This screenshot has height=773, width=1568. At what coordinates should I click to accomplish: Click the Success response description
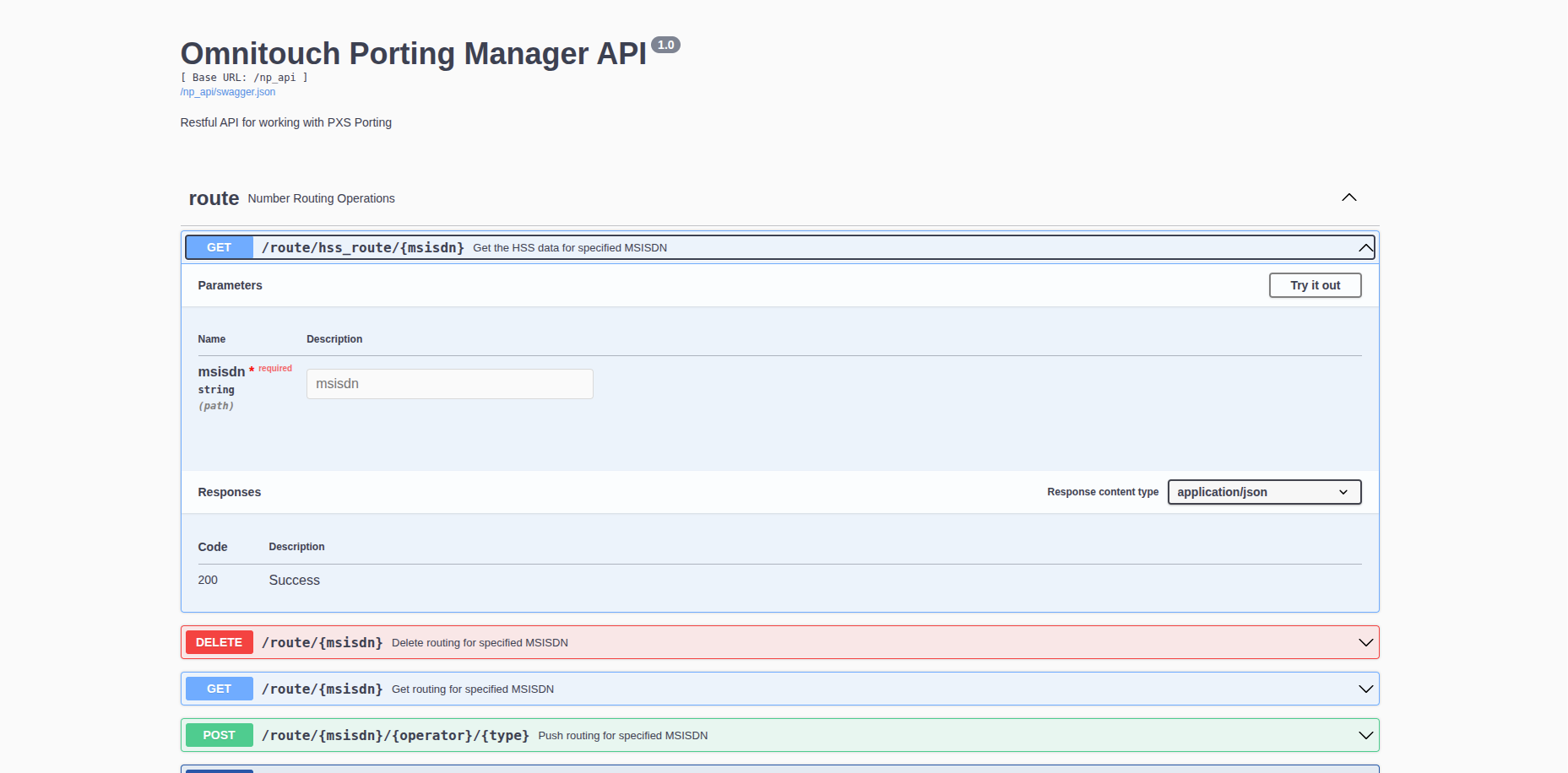[295, 580]
